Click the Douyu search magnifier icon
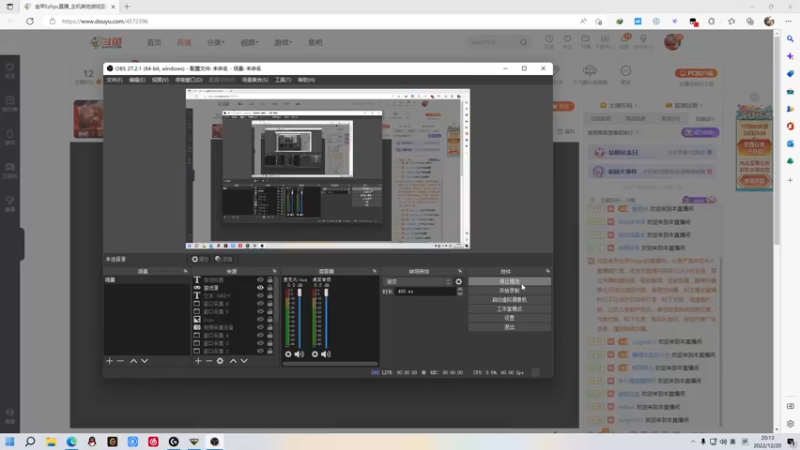800x450 pixels. (x=523, y=42)
